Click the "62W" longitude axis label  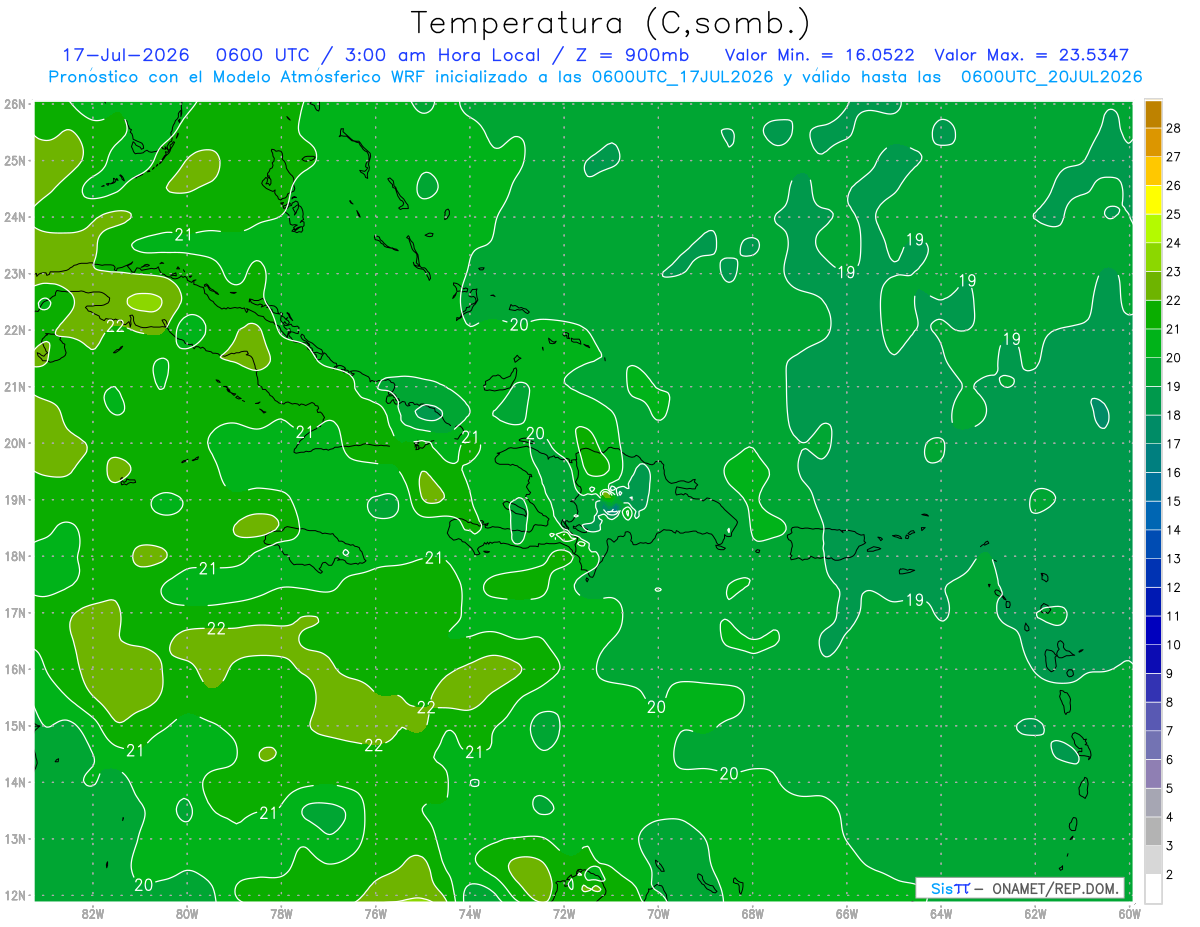[x=1035, y=913]
